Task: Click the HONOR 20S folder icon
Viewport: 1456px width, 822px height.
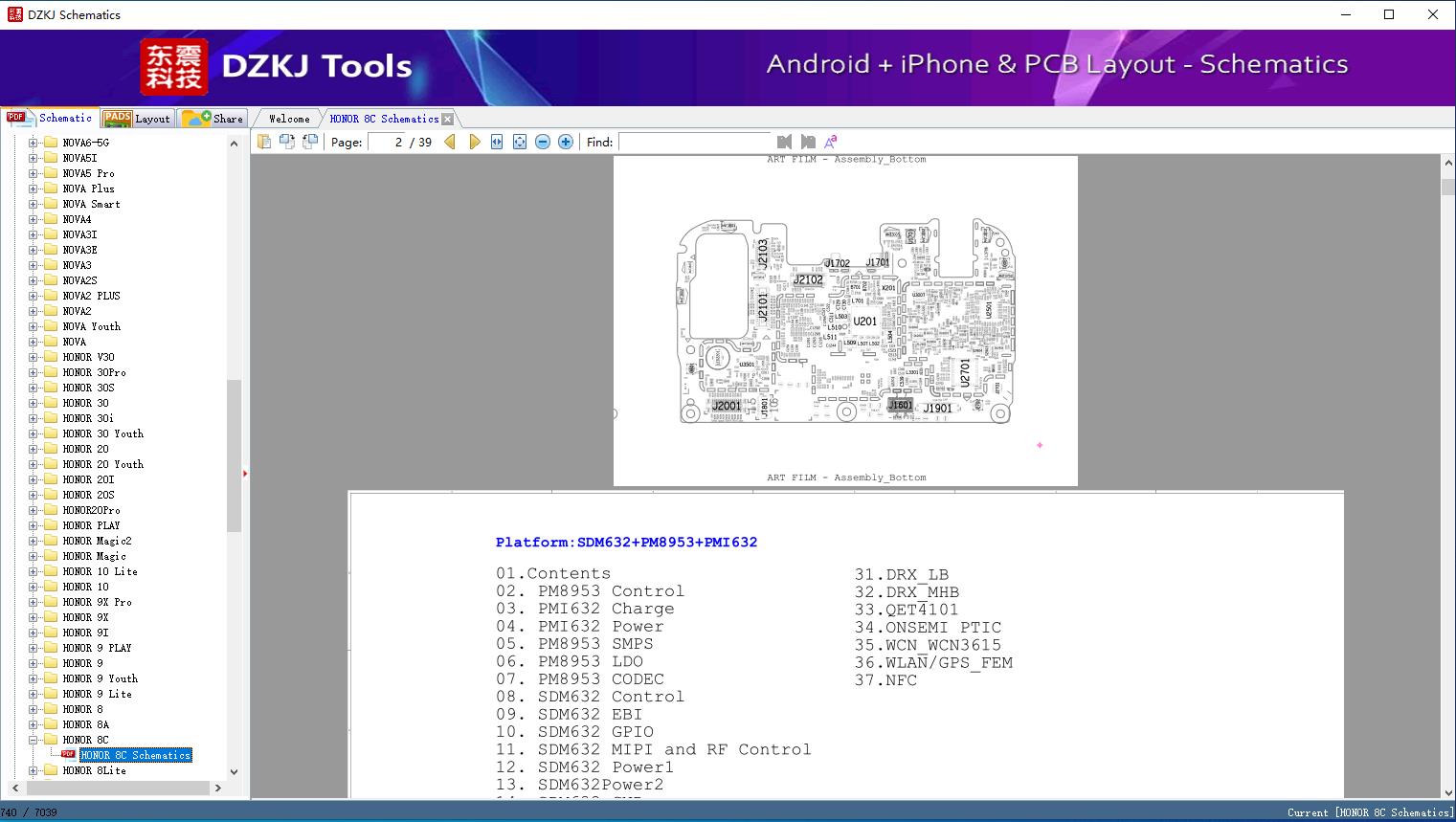Action: point(51,495)
